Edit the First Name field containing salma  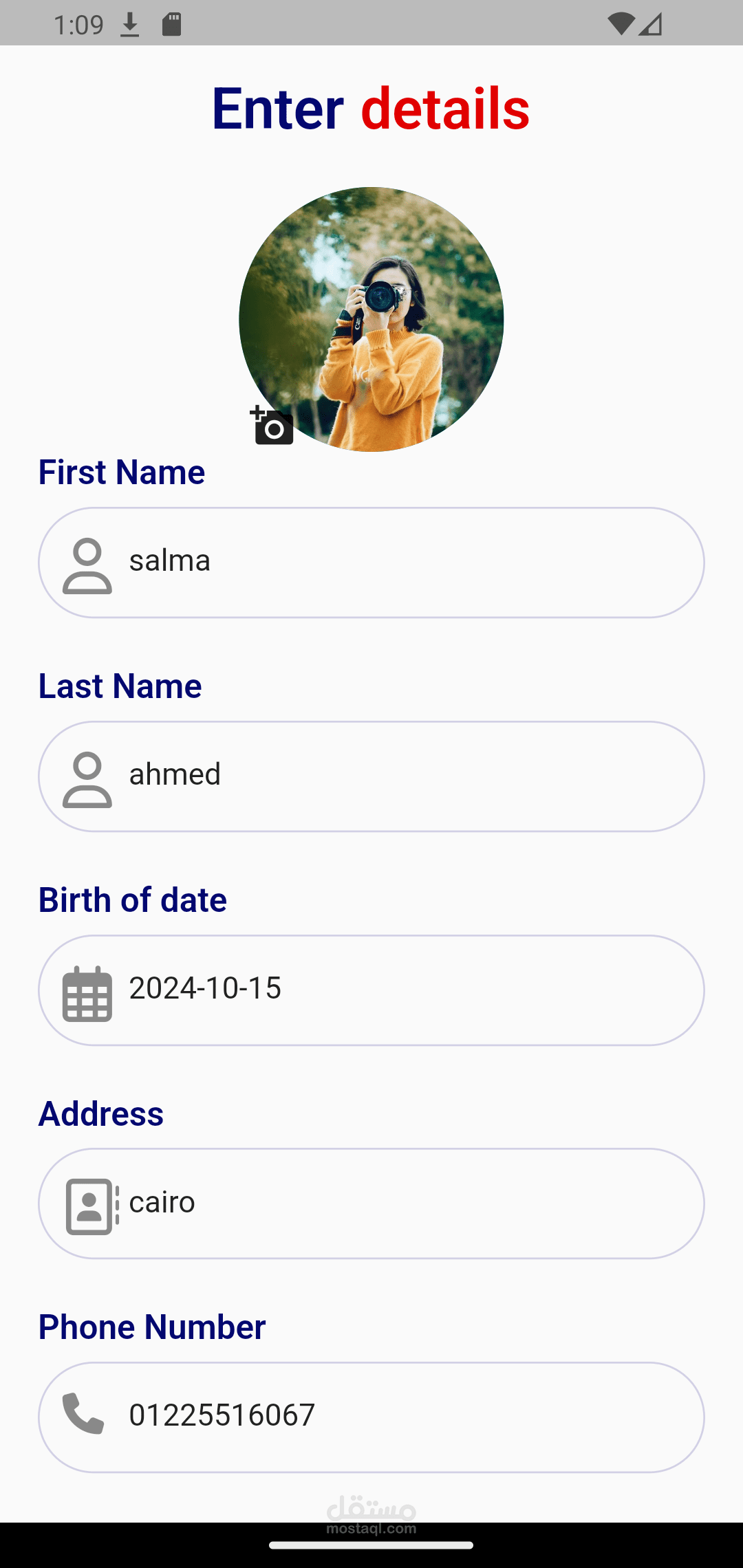413,563
